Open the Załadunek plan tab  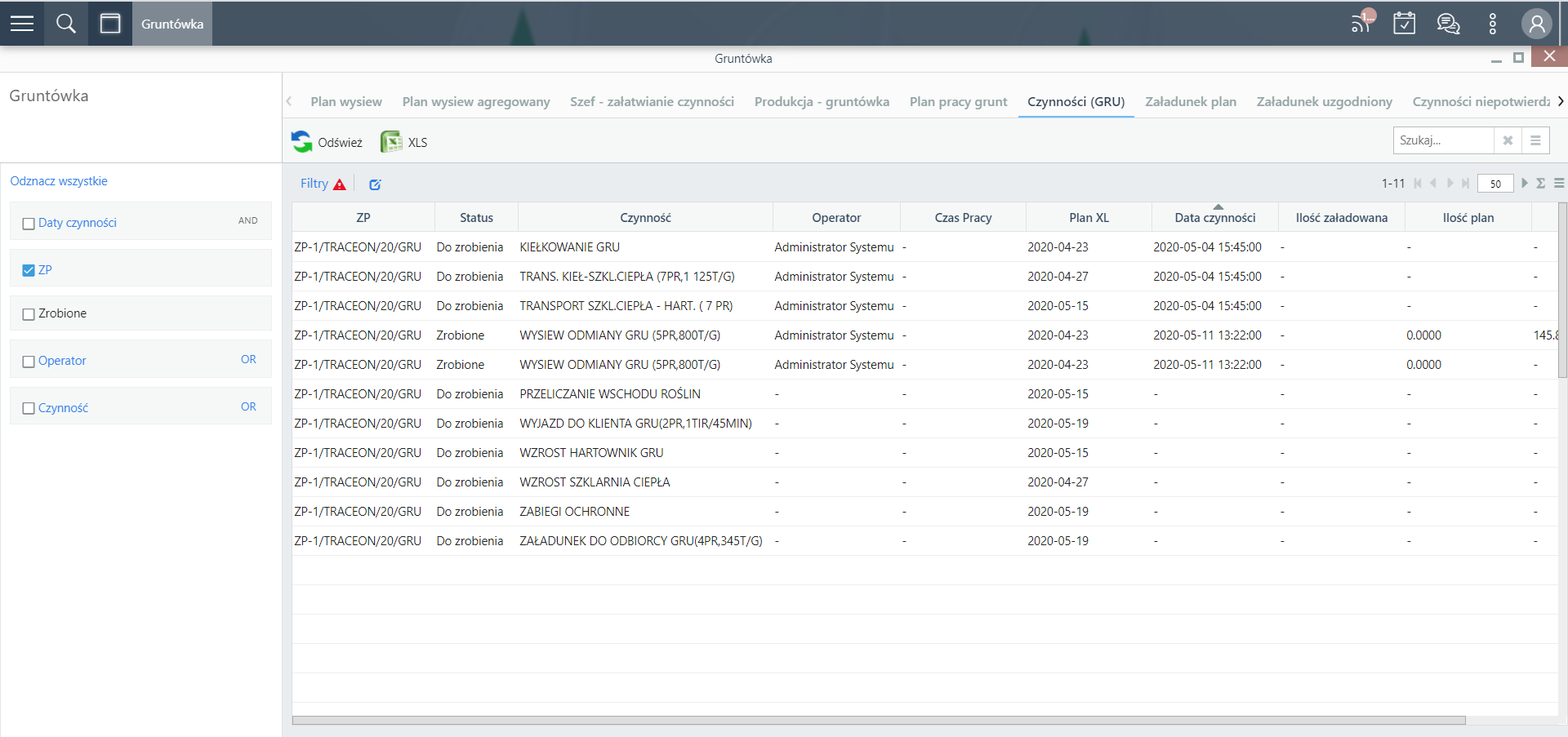pyautogui.click(x=1191, y=101)
